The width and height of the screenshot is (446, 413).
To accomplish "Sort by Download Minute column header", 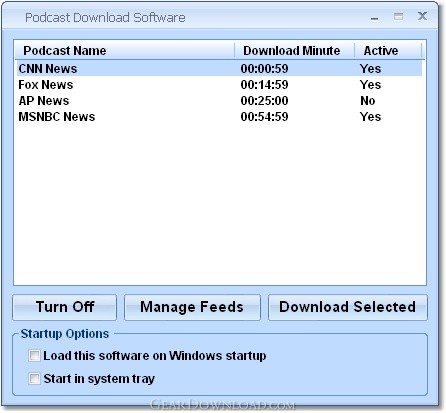I will (x=294, y=51).
